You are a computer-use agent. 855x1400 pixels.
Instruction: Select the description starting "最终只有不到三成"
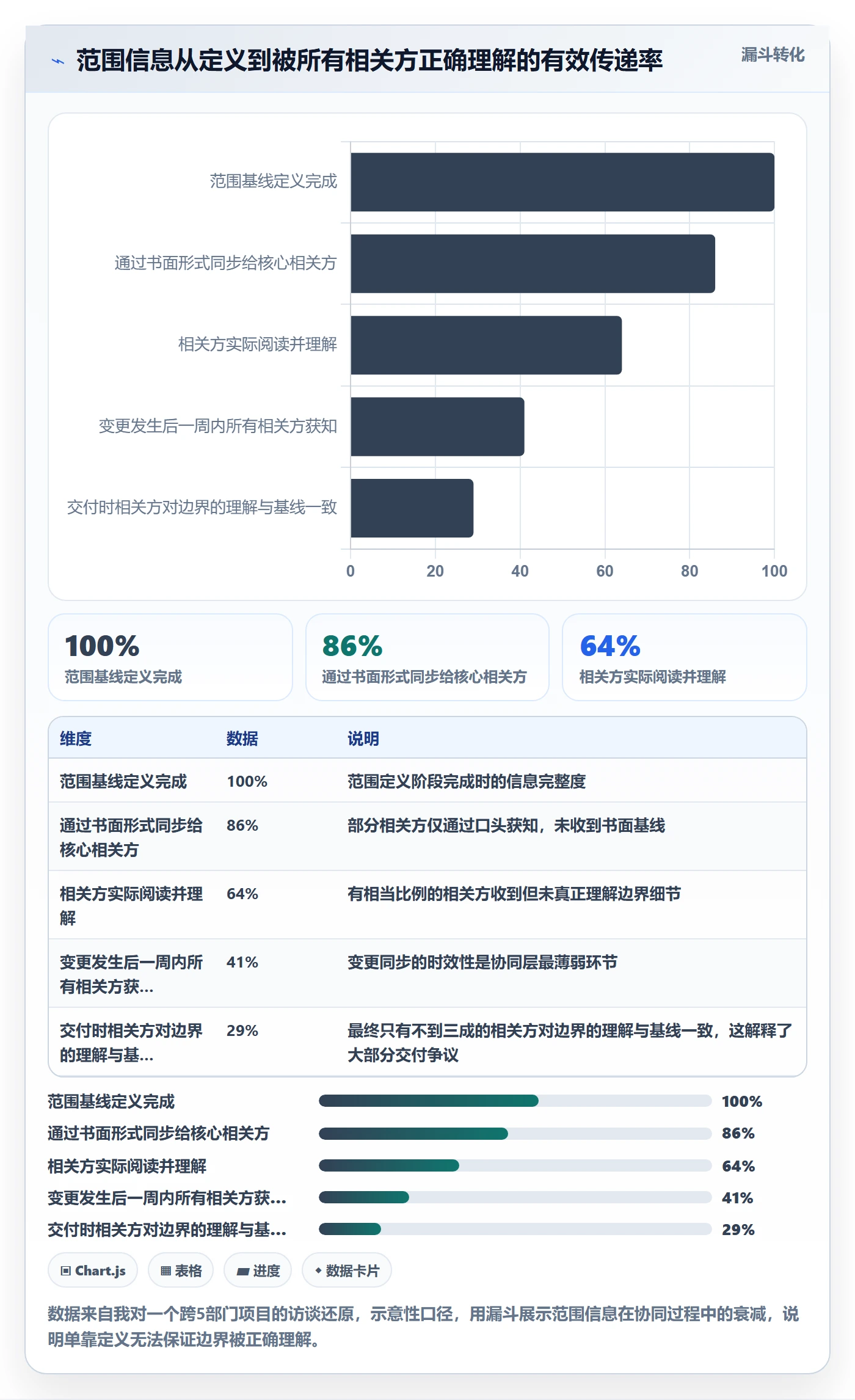570,1043
